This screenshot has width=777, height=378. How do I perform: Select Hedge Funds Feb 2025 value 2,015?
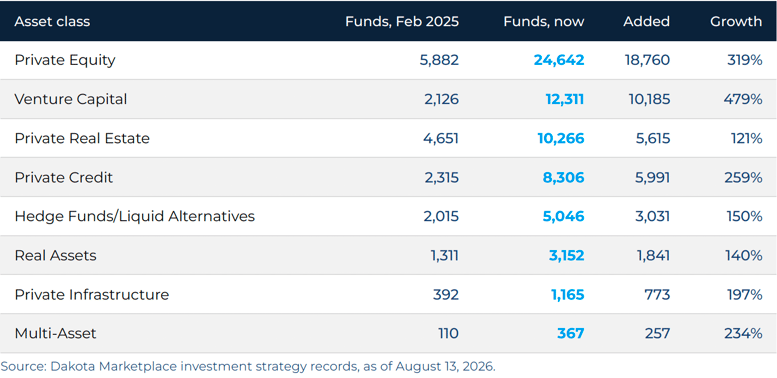[442, 216]
